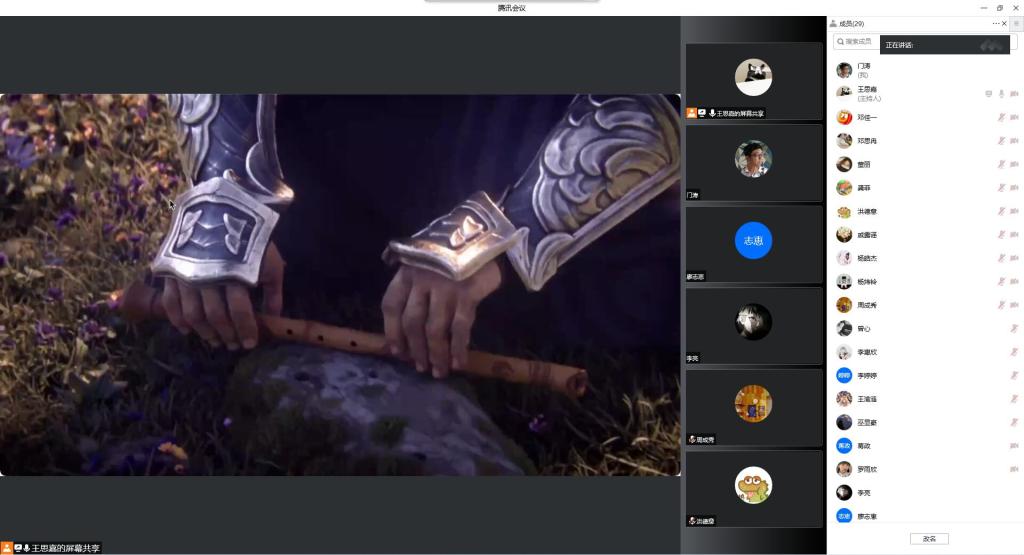1024x555 pixels.
Task: Click the top-right sidebar menu button
Action: (x=1016, y=23)
